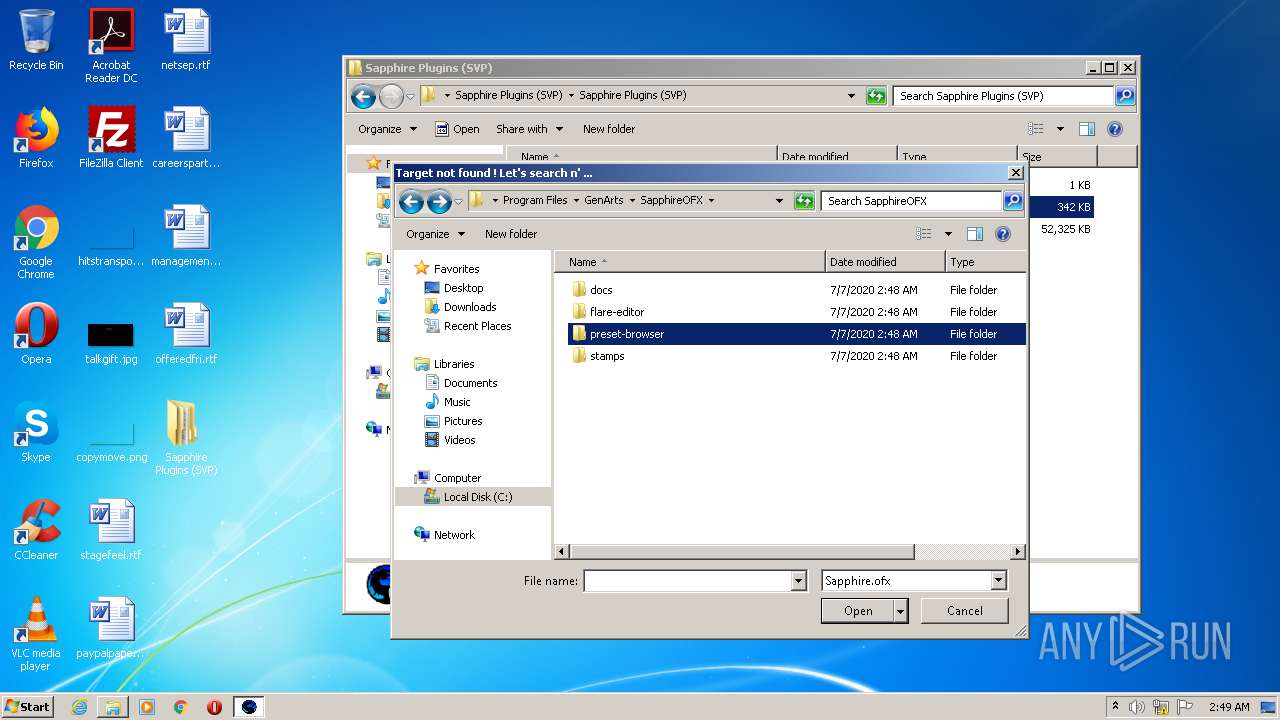Click the horizontal scrollbar in the file list
The width and height of the screenshot is (1280, 720).
(742, 552)
